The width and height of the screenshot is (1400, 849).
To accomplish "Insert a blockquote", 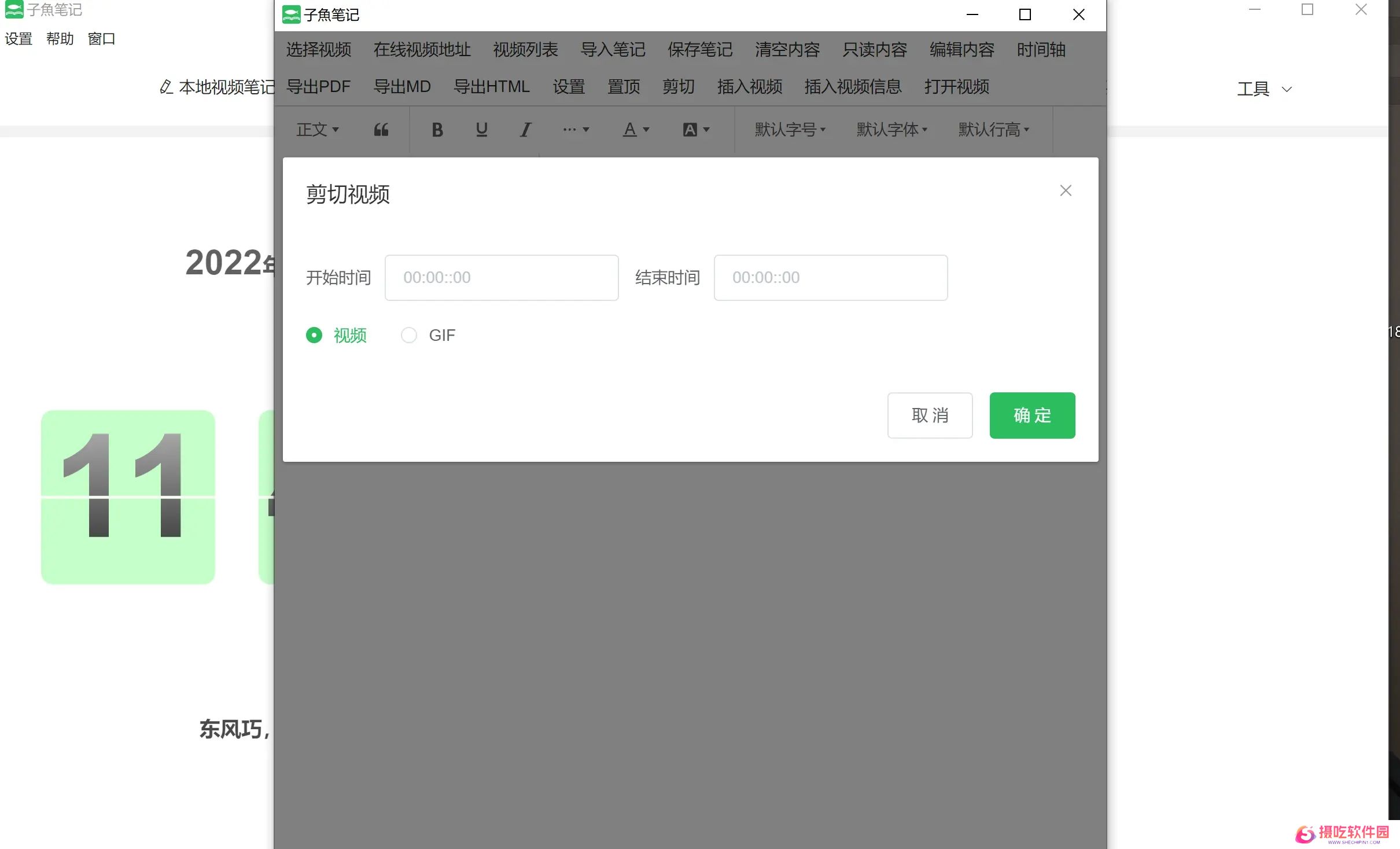I will [x=381, y=130].
